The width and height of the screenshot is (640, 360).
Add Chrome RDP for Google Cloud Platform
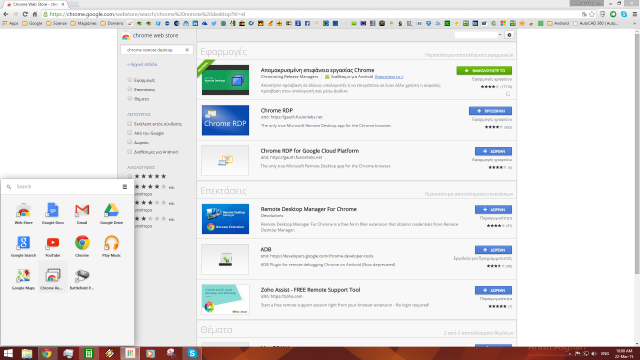[x=493, y=151]
